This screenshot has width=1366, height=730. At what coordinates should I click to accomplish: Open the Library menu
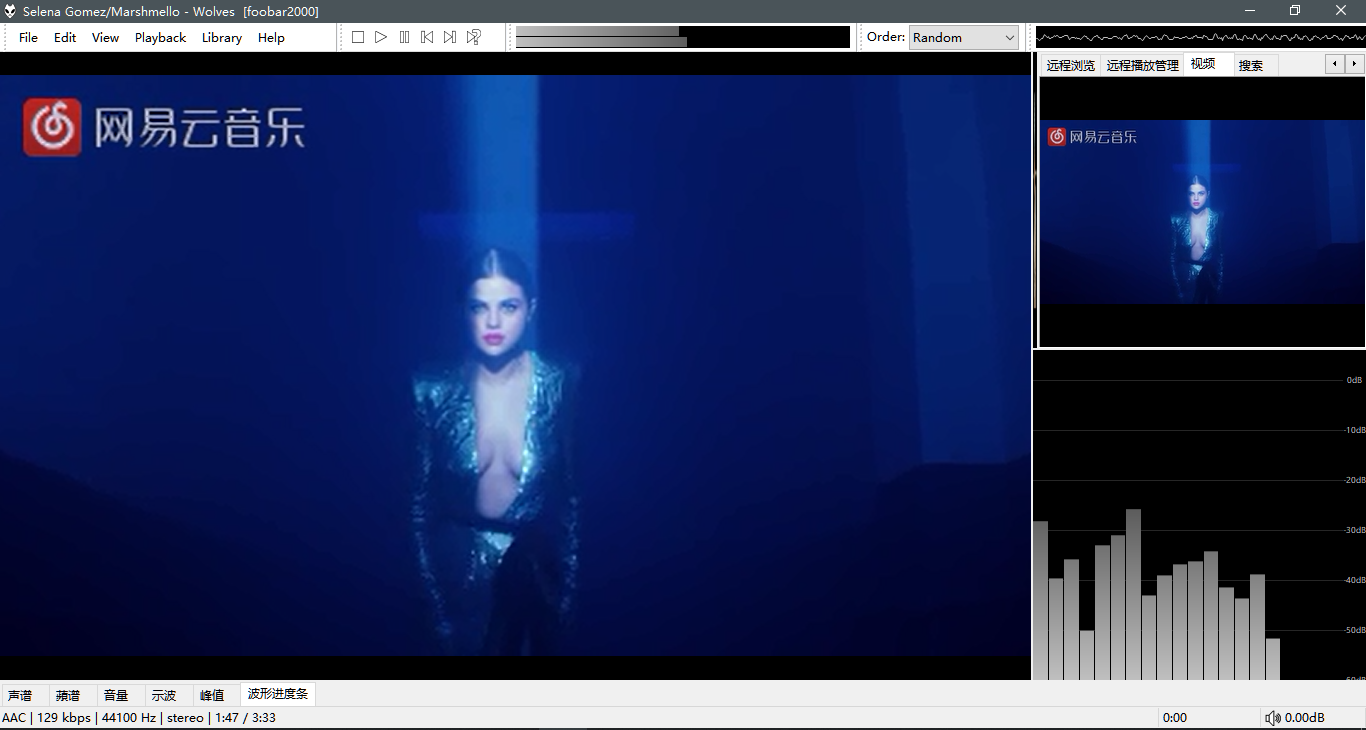pos(221,37)
